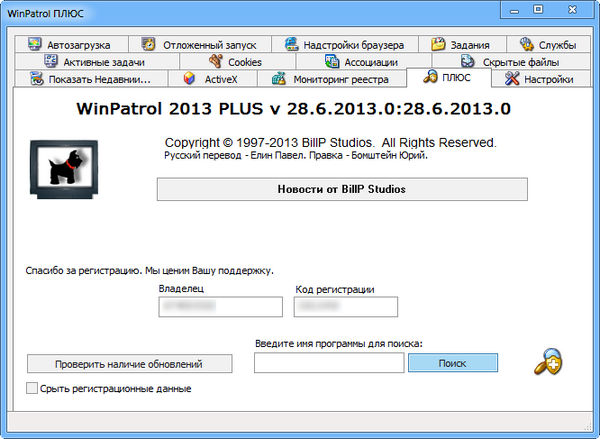This screenshot has width=600, height=439.
Task: Switch to Показать Недавние tab
Action: (x=91, y=79)
